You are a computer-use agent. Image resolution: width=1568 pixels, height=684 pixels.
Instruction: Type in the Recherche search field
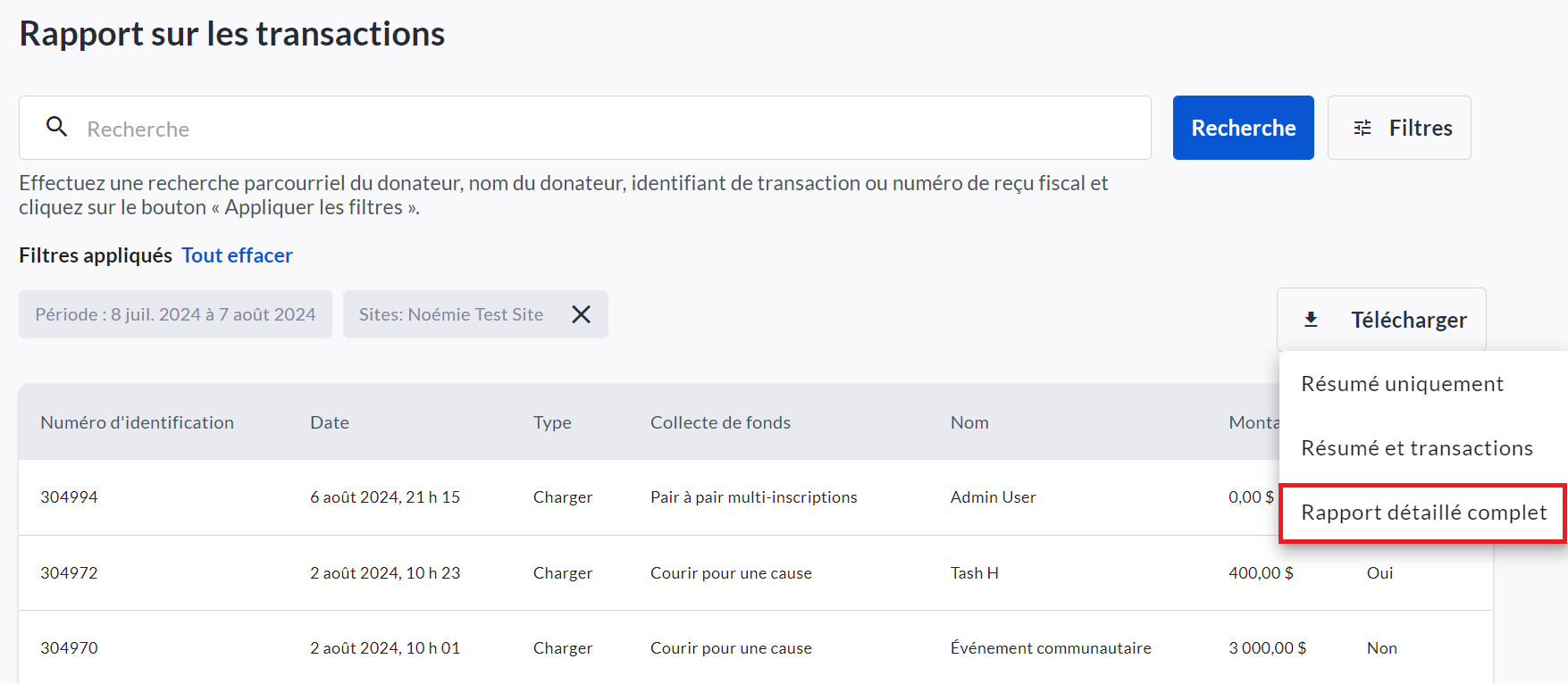point(608,129)
